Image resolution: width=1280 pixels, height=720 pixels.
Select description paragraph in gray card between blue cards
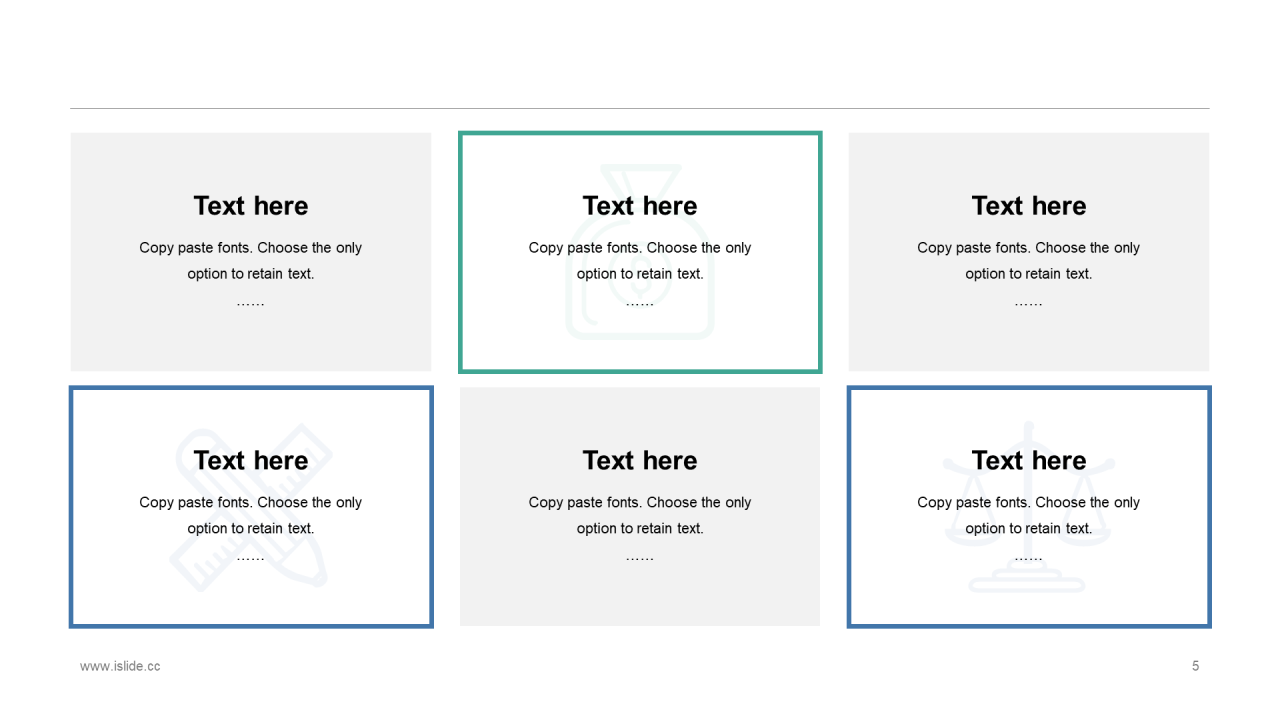coord(640,515)
